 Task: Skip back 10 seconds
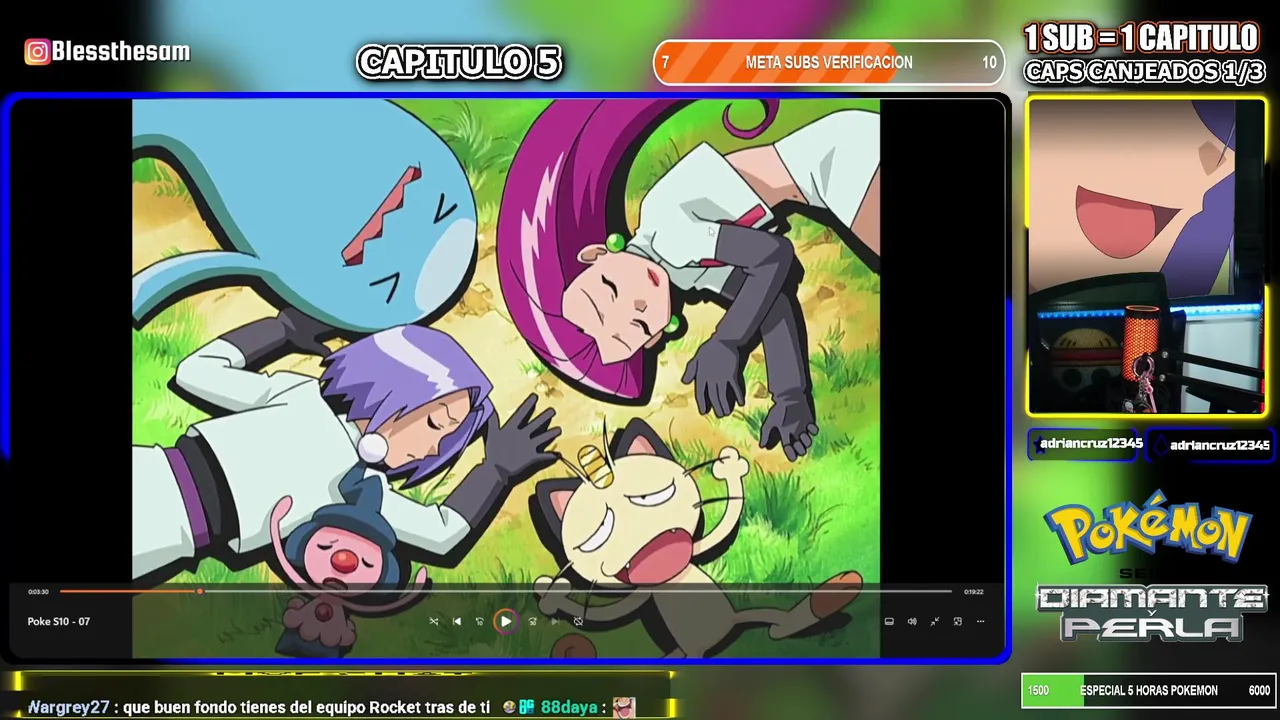tap(480, 621)
